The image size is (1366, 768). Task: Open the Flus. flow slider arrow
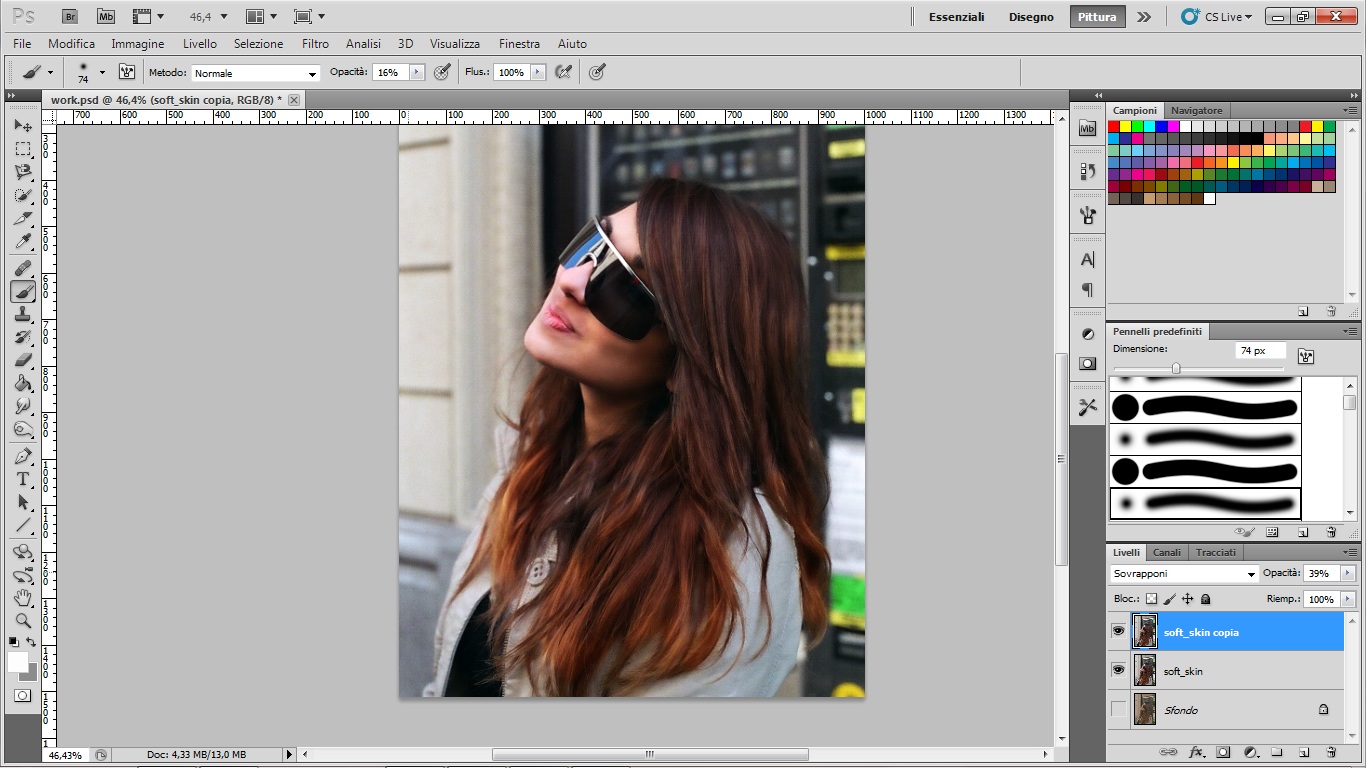pos(538,72)
